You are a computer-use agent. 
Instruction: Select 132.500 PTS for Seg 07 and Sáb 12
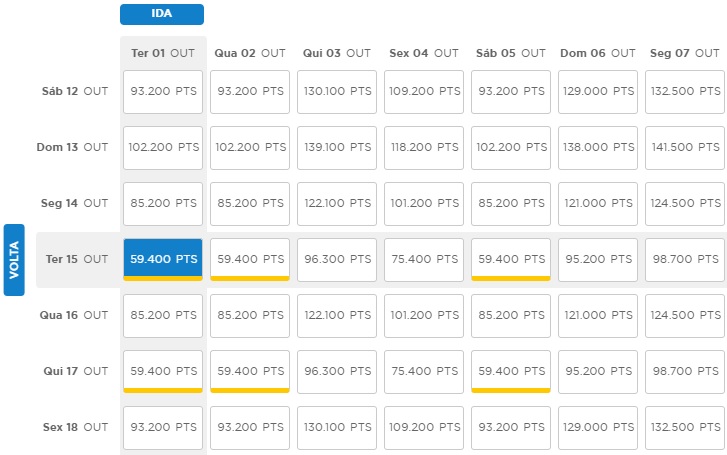coord(685,91)
